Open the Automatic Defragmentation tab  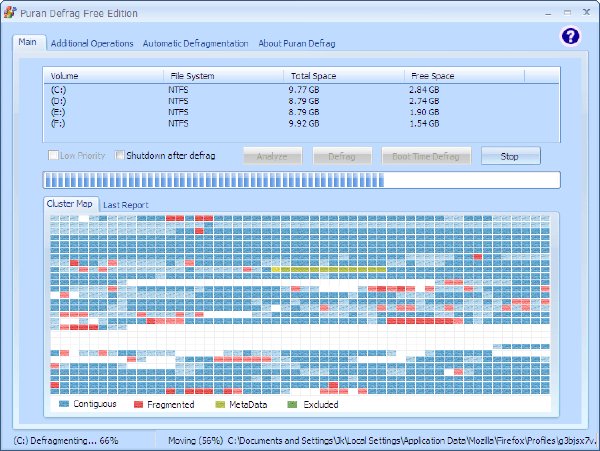(x=195, y=44)
